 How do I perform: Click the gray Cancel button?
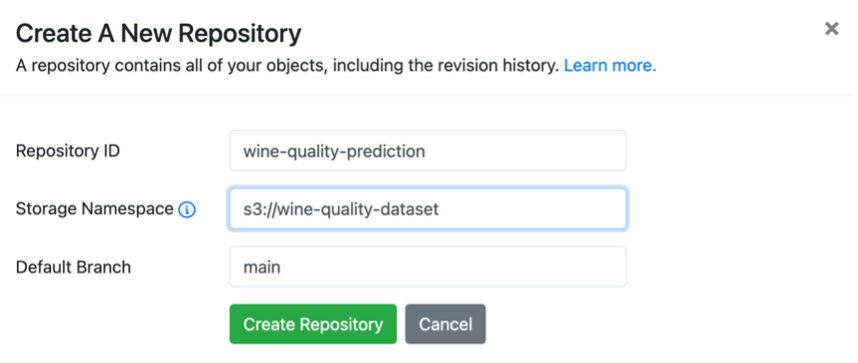(445, 324)
